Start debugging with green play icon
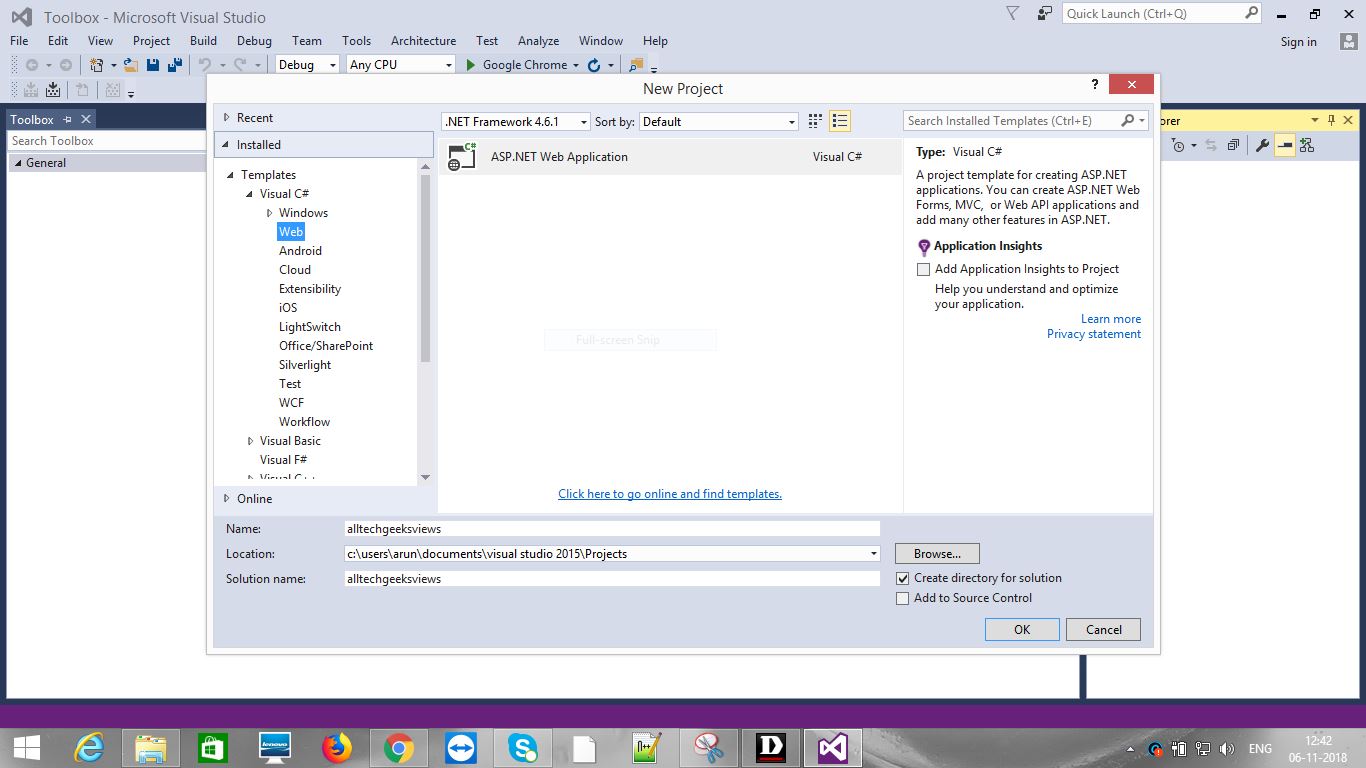Image resolution: width=1366 pixels, height=768 pixels. pos(472,65)
